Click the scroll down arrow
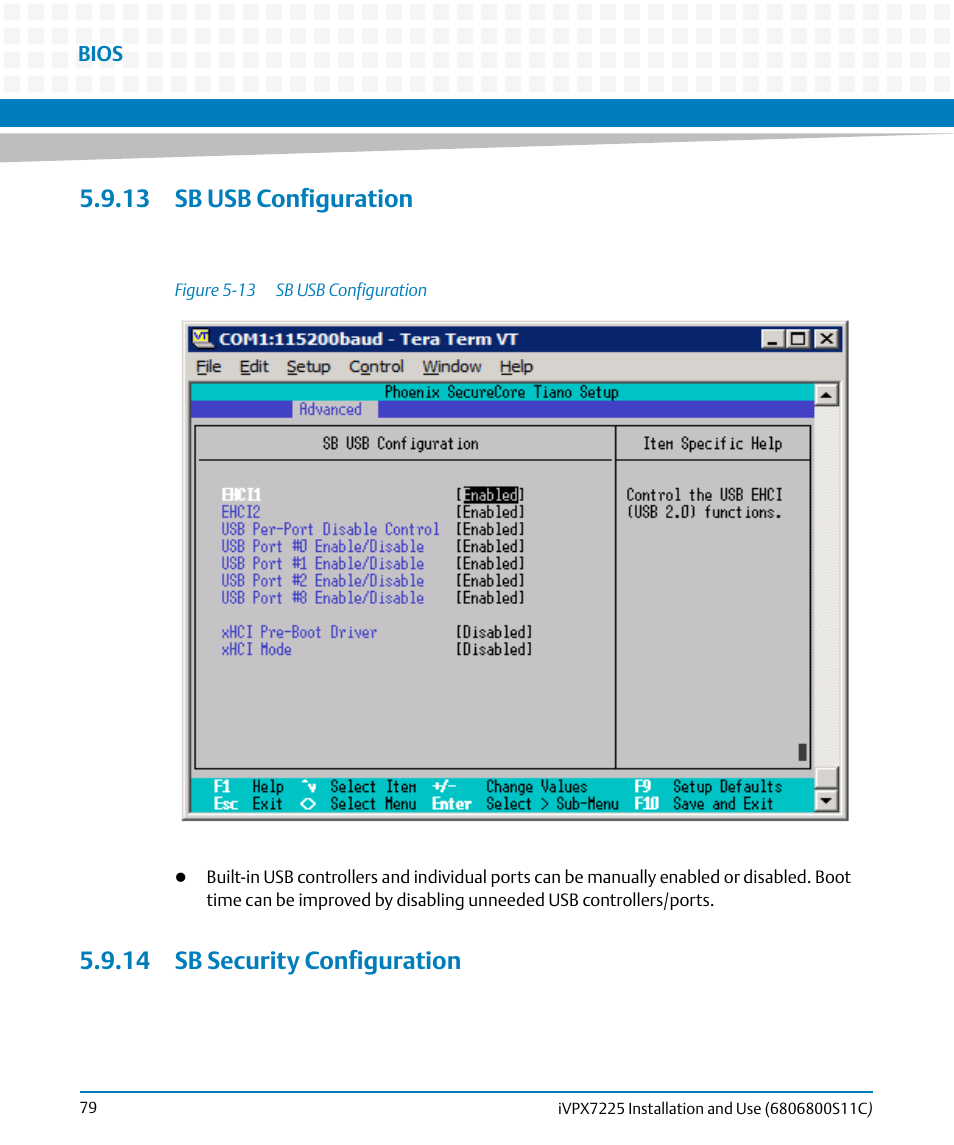The image size is (954, 1145). [x=827, y=801]
